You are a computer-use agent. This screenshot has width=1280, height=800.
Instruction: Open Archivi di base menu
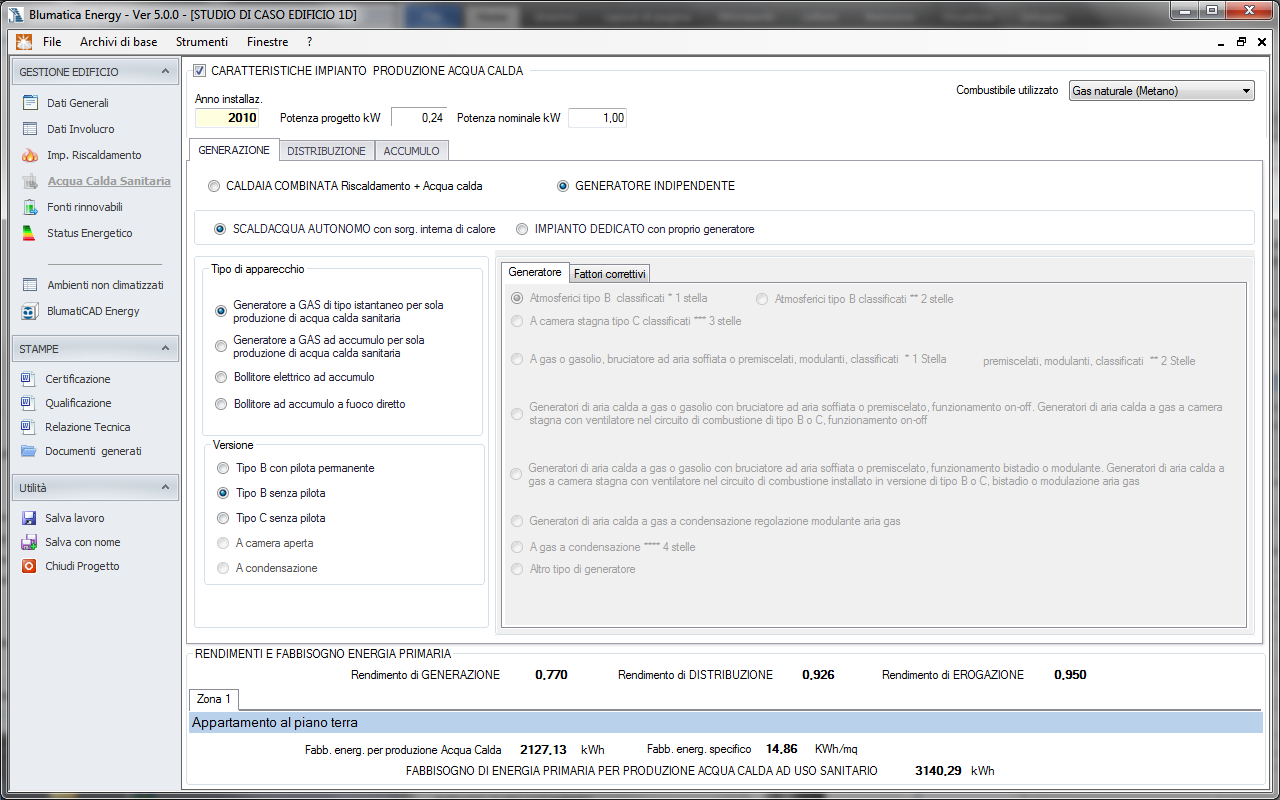click(x=118, y=42)
